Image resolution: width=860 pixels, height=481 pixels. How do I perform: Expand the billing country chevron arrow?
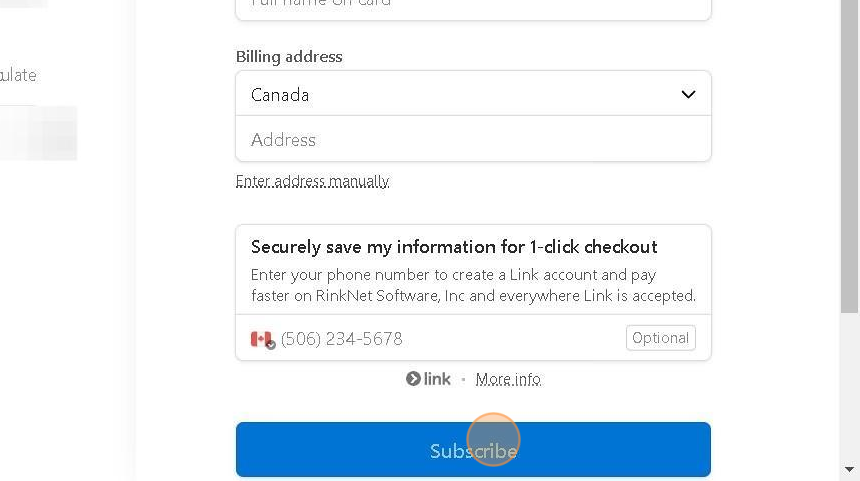pyautogui.click(x=688, y=94)
